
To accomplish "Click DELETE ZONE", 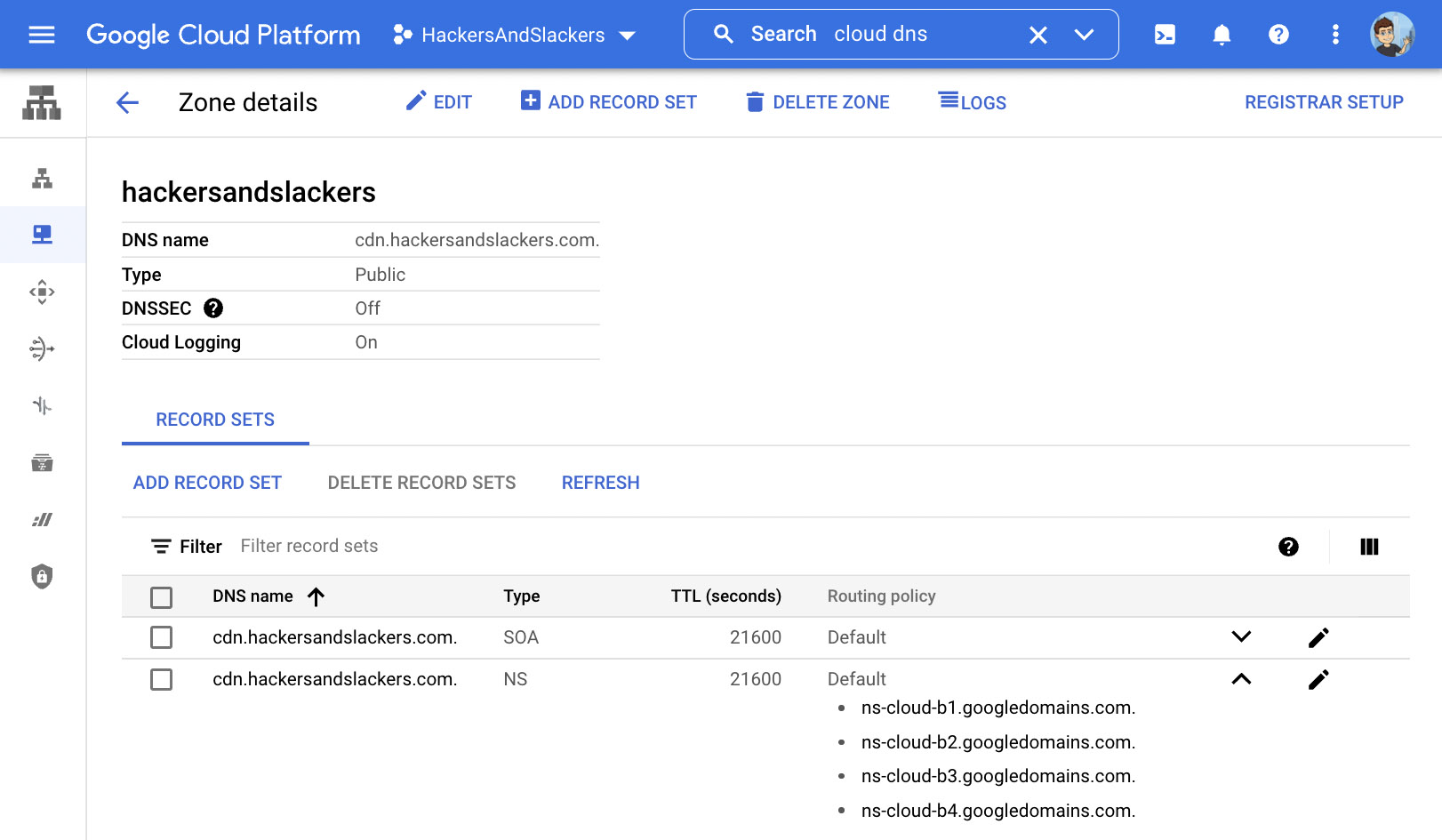I will pos(817,102).
